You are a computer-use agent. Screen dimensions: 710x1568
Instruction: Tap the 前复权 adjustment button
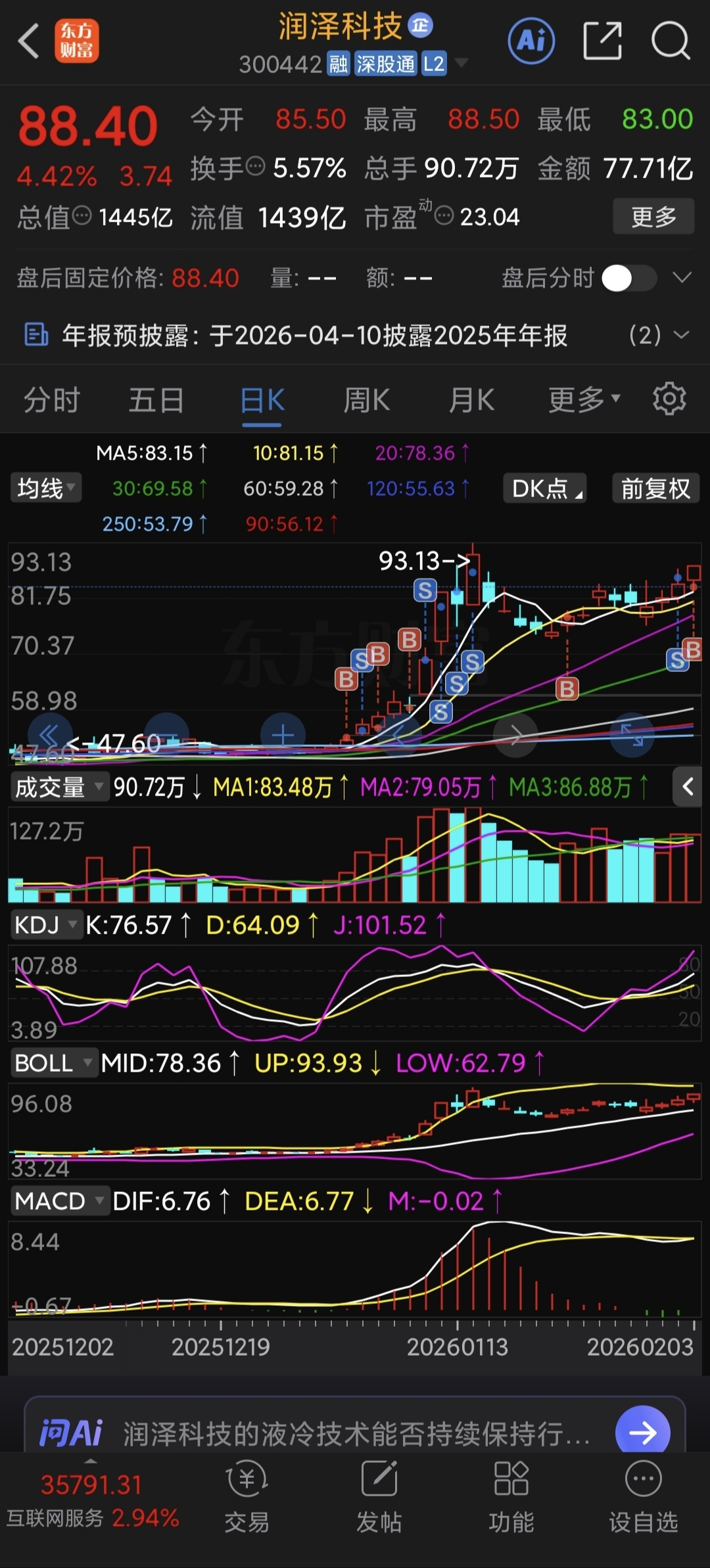pyautogui.click(x=655, y=488)
